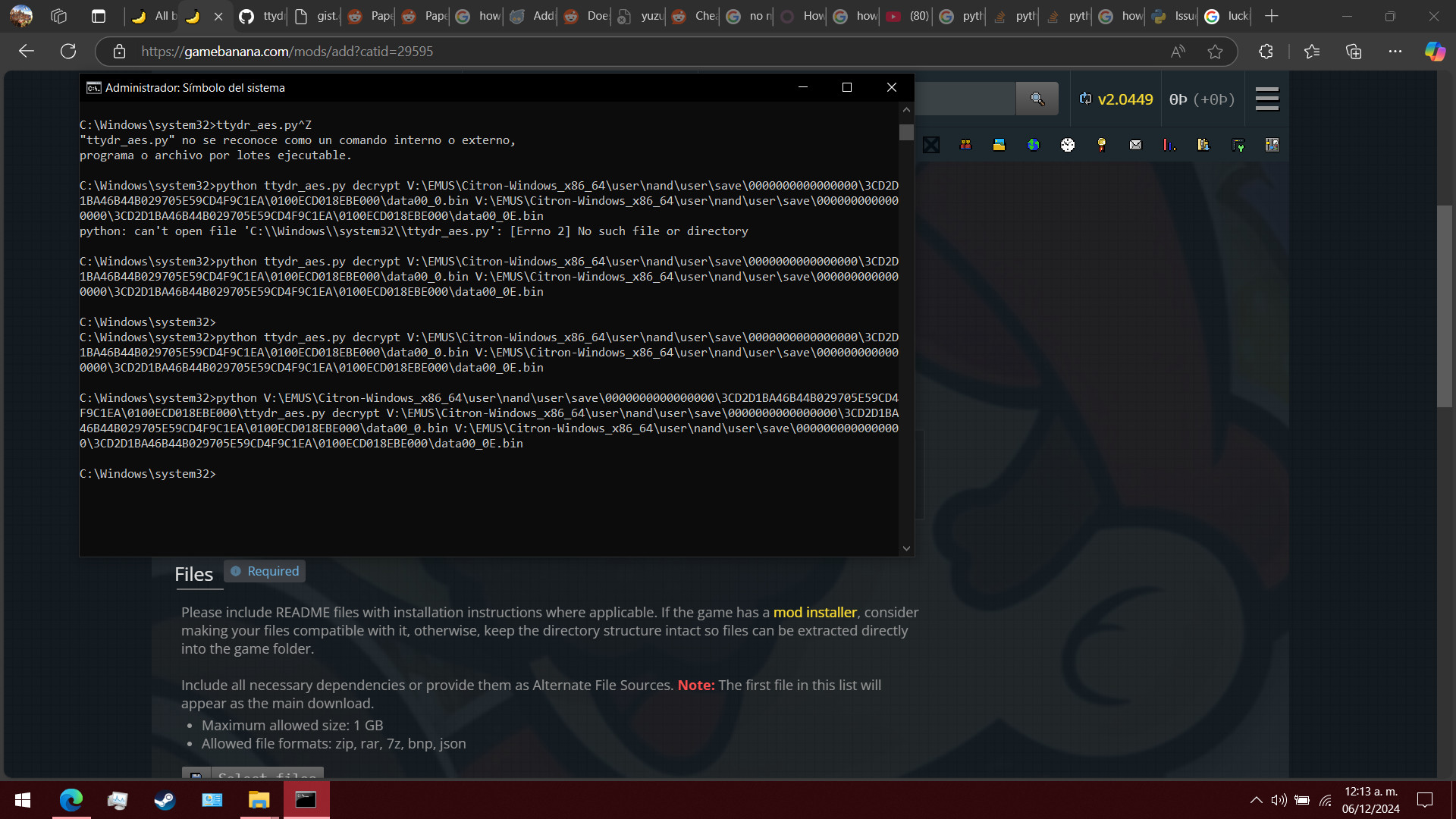Click the search magnifier icon on GameBanana
Viewport: 1456px width, 819px height.
[x=1037, y=99]
